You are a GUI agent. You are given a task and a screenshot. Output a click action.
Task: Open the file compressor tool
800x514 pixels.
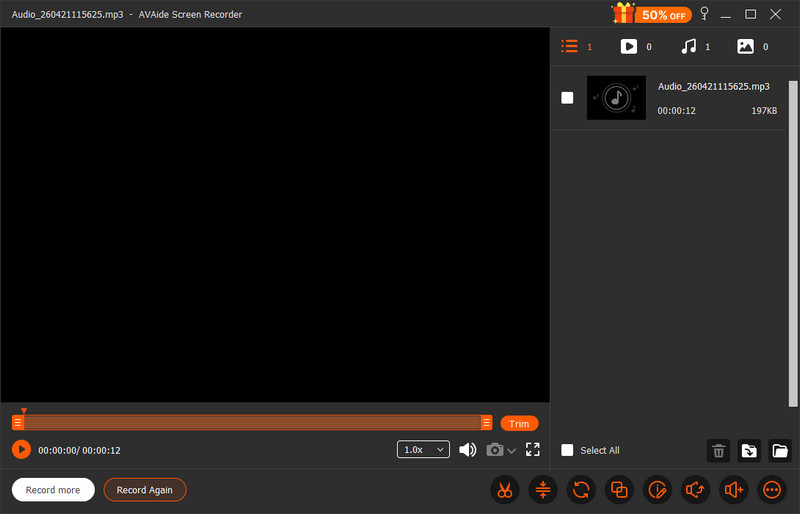tap(543, 490)
